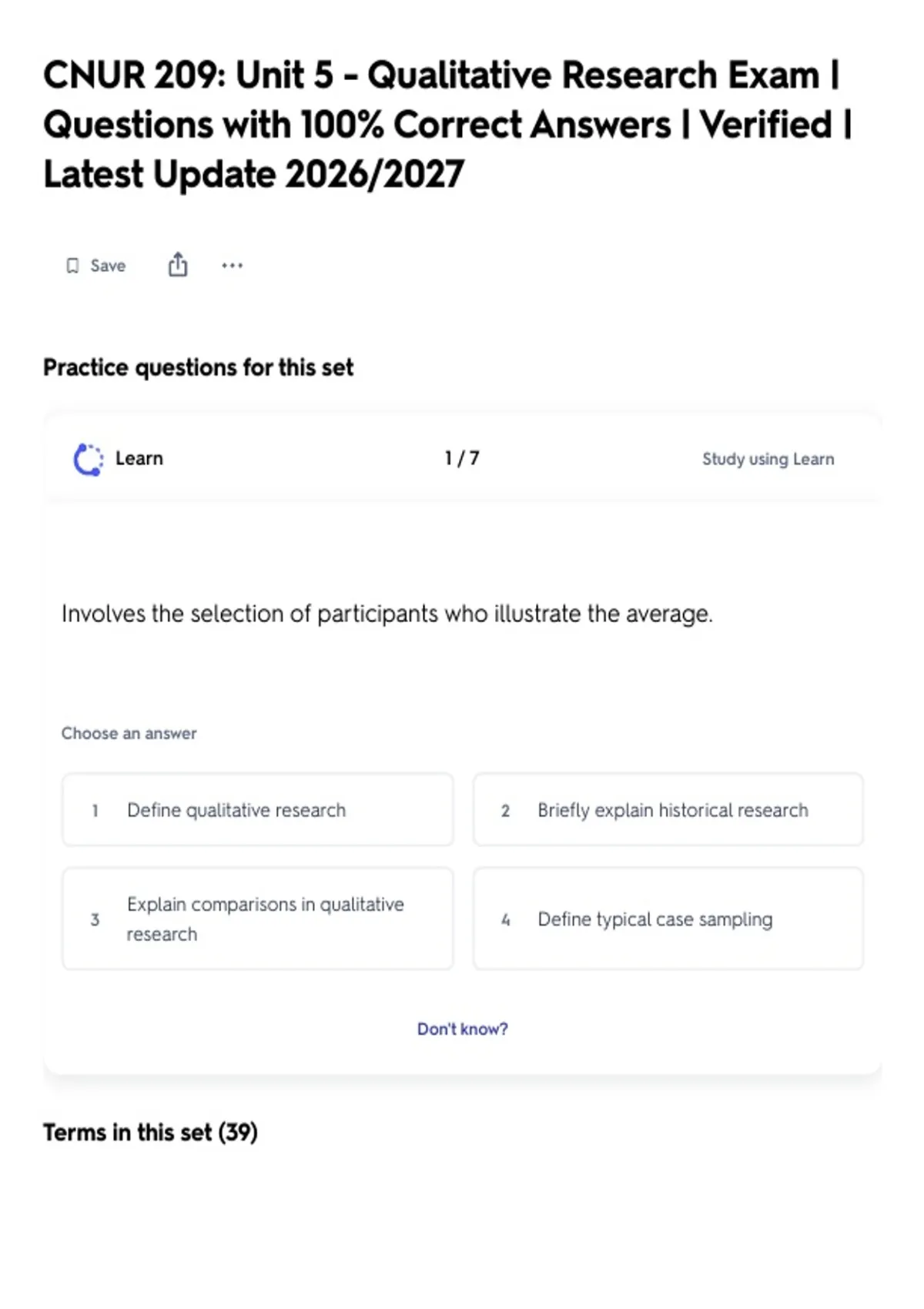Choose answer Define typical case sampling
The image size is (924, 1309).
[x=668, y=919]
